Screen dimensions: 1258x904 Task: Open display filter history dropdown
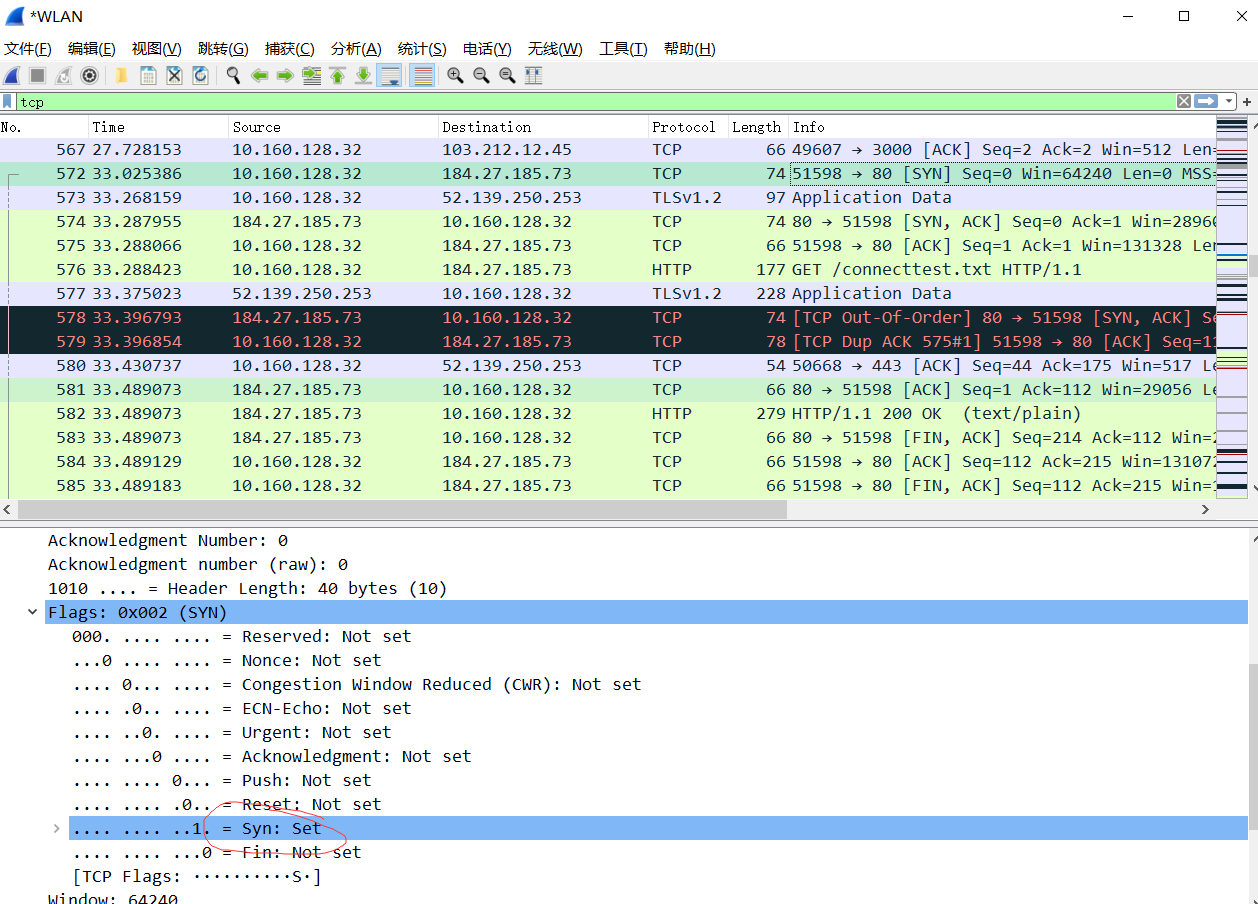tap(1228, 102)
